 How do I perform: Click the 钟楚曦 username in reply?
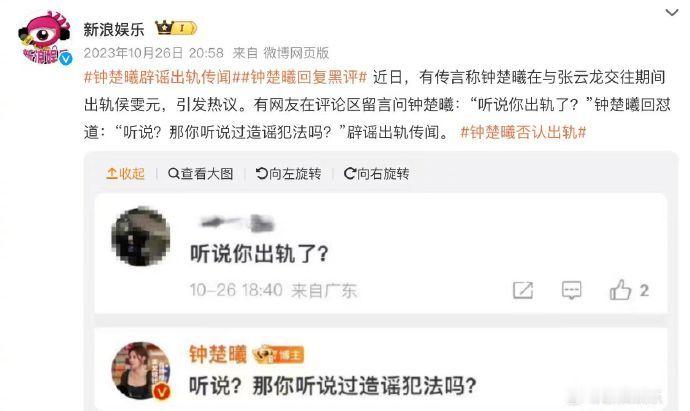coord(218,354)
